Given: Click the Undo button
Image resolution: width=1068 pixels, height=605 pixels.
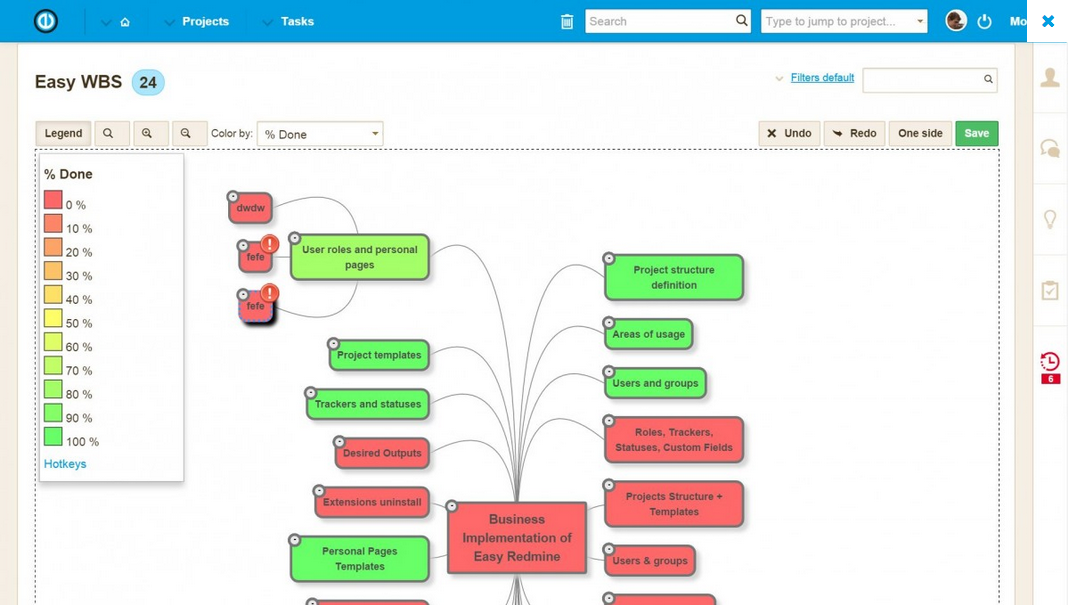Looking at the screenshot, I should [x=789, y=134].
